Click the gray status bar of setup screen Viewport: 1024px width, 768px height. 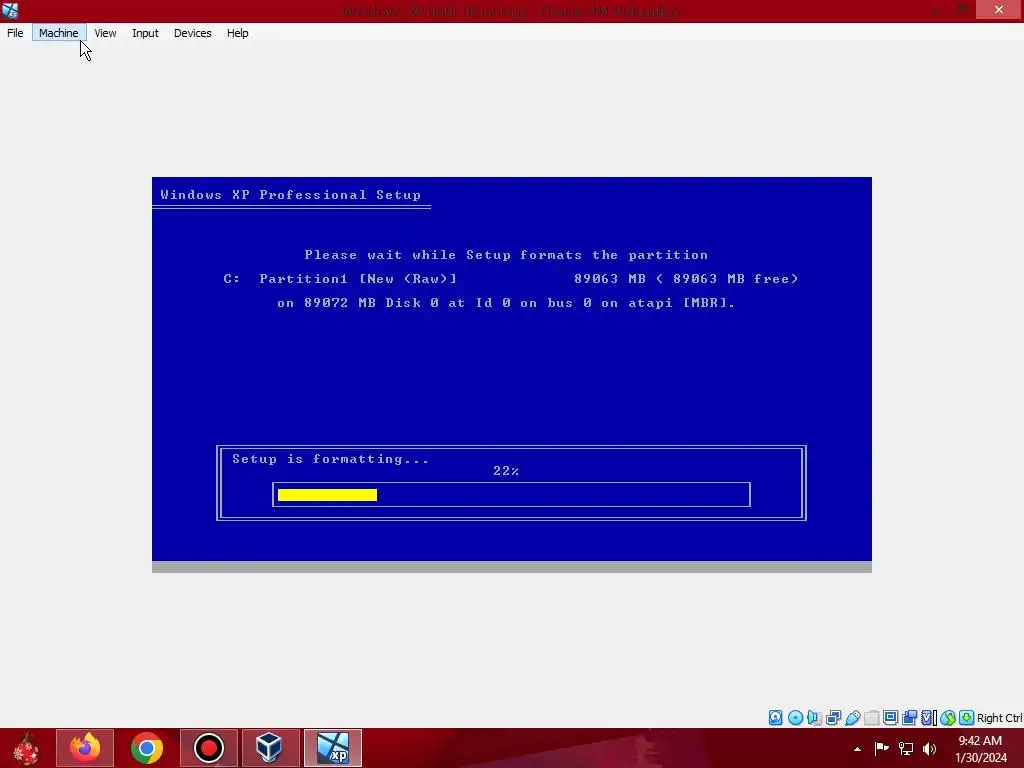(x=512, y=567)
